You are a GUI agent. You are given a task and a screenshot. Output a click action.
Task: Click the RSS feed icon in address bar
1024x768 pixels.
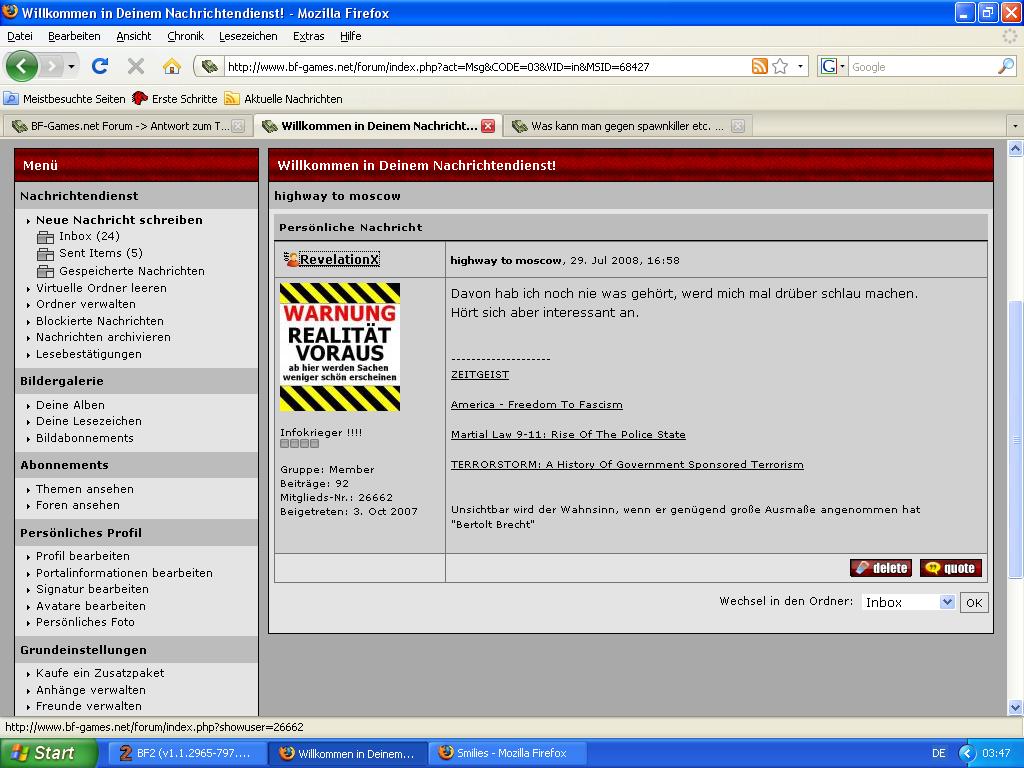tap(760, 67)
